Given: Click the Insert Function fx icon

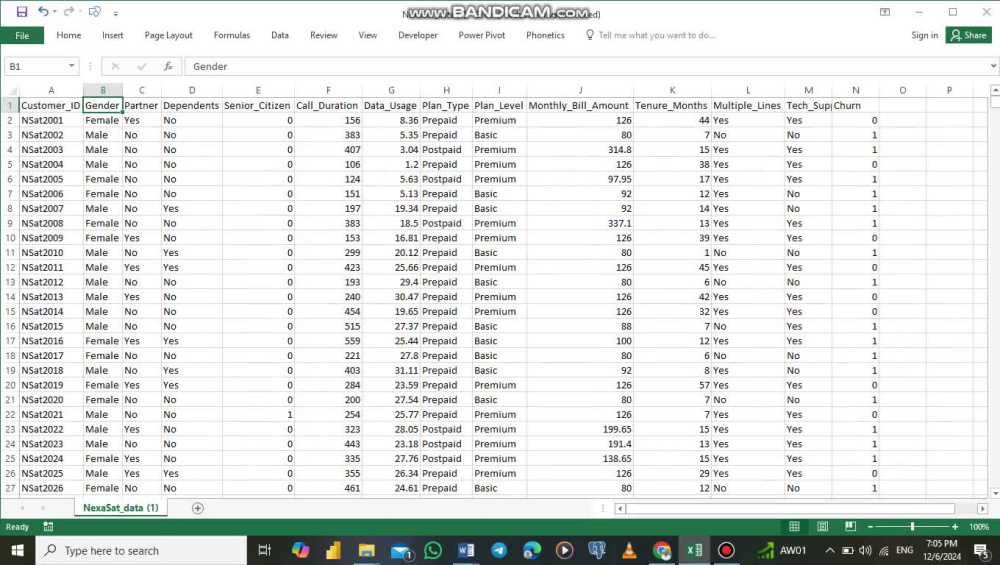Looking at the screenshot, I should (x=168, y=66).
